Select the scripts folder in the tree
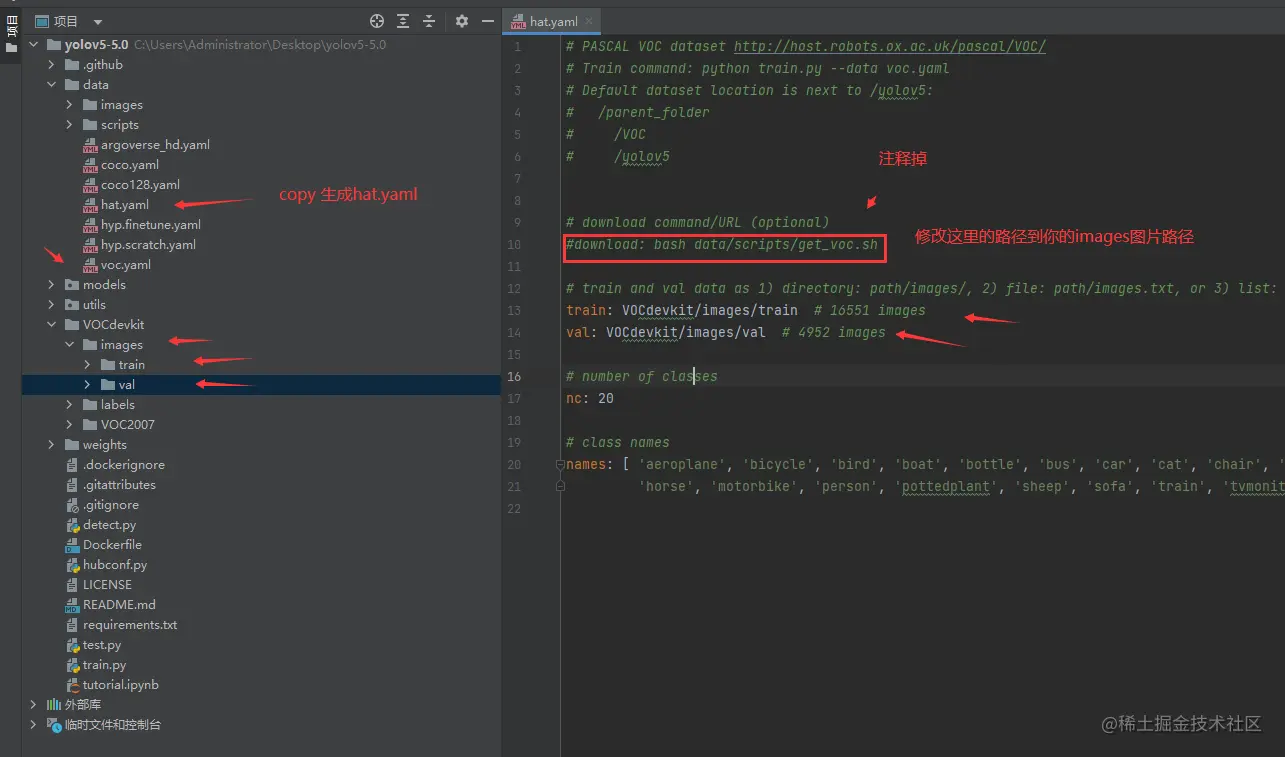The image size is (1285, 757). click(120, 125)
